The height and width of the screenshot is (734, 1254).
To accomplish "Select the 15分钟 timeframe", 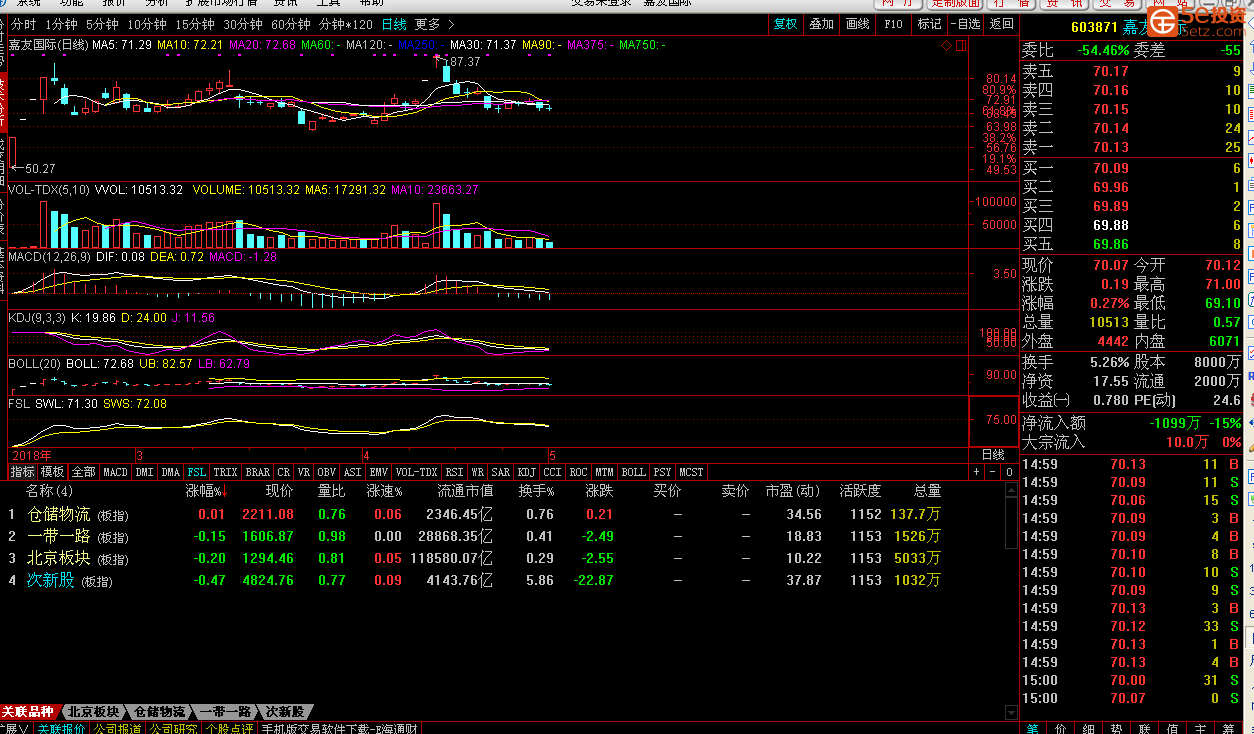I will 194,24.
